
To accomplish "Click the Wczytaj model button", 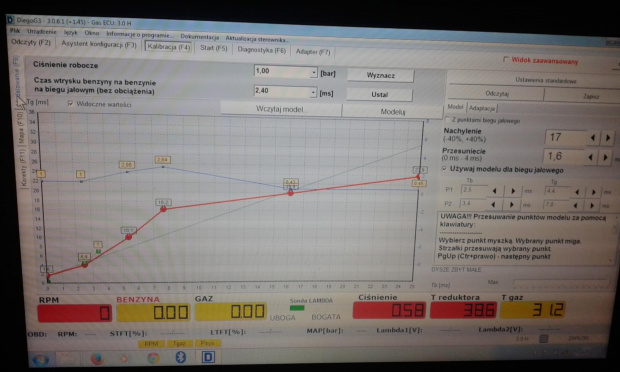I will [281, 109].
